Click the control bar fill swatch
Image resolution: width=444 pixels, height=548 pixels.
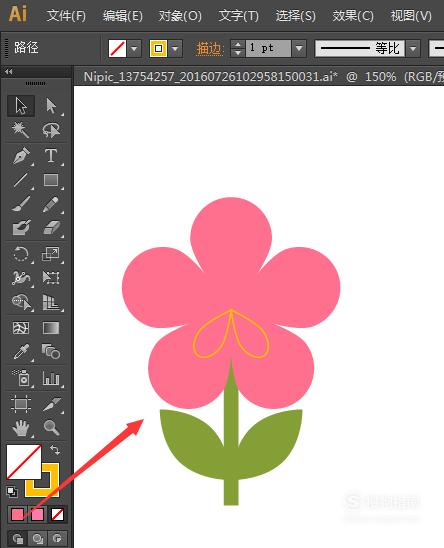click(117, 48)
